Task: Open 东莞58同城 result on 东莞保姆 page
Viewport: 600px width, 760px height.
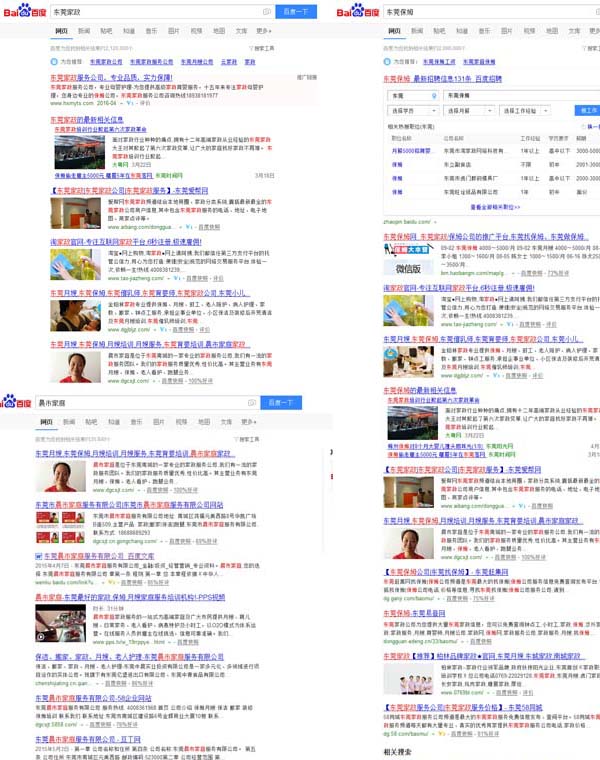Action: tap(463, 708)
